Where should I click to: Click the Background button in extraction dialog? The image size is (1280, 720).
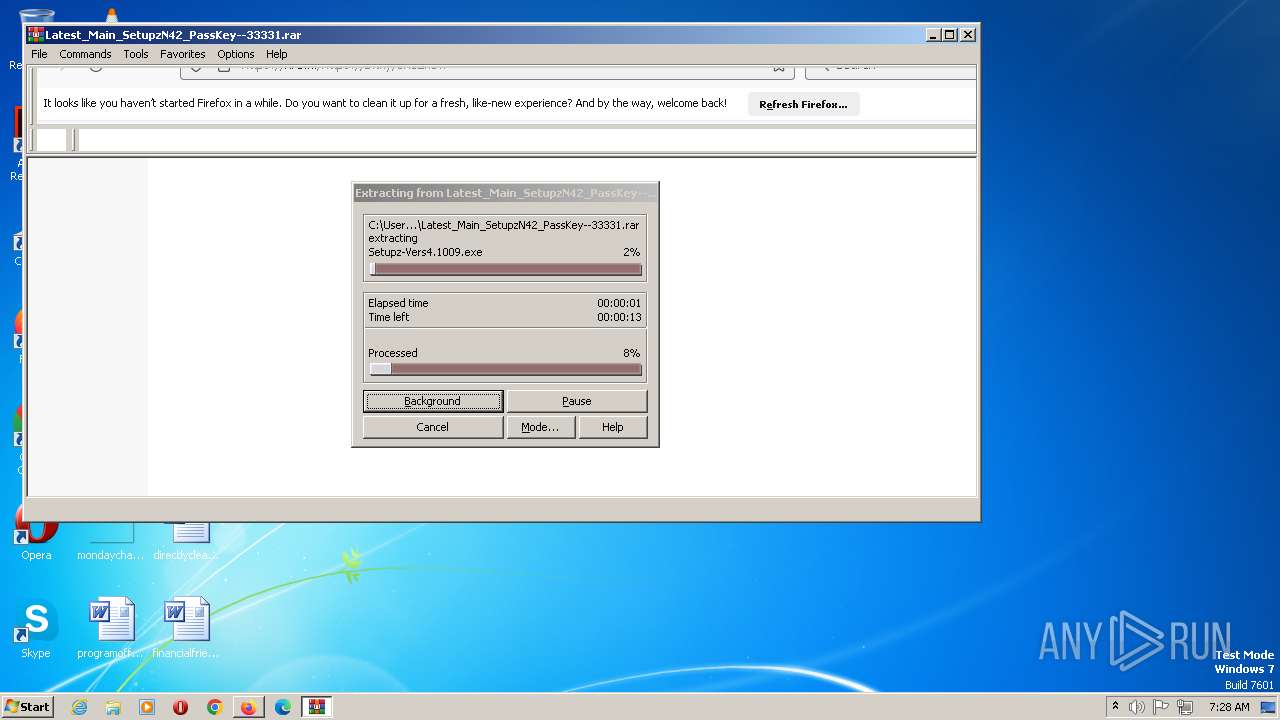pos(433,401)
